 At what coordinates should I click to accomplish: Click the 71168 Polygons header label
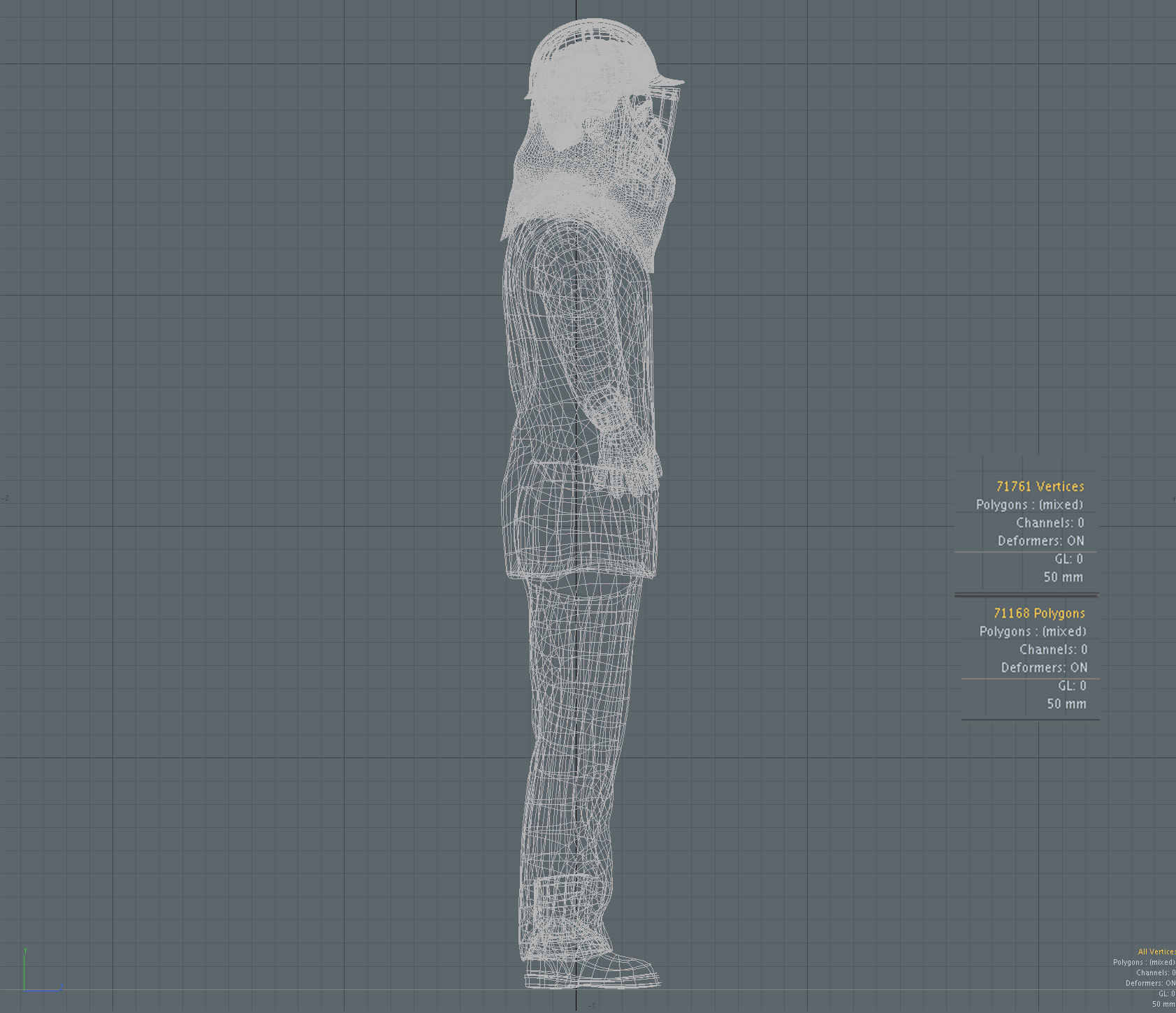pyautogui.click(x=1038, y=613)
